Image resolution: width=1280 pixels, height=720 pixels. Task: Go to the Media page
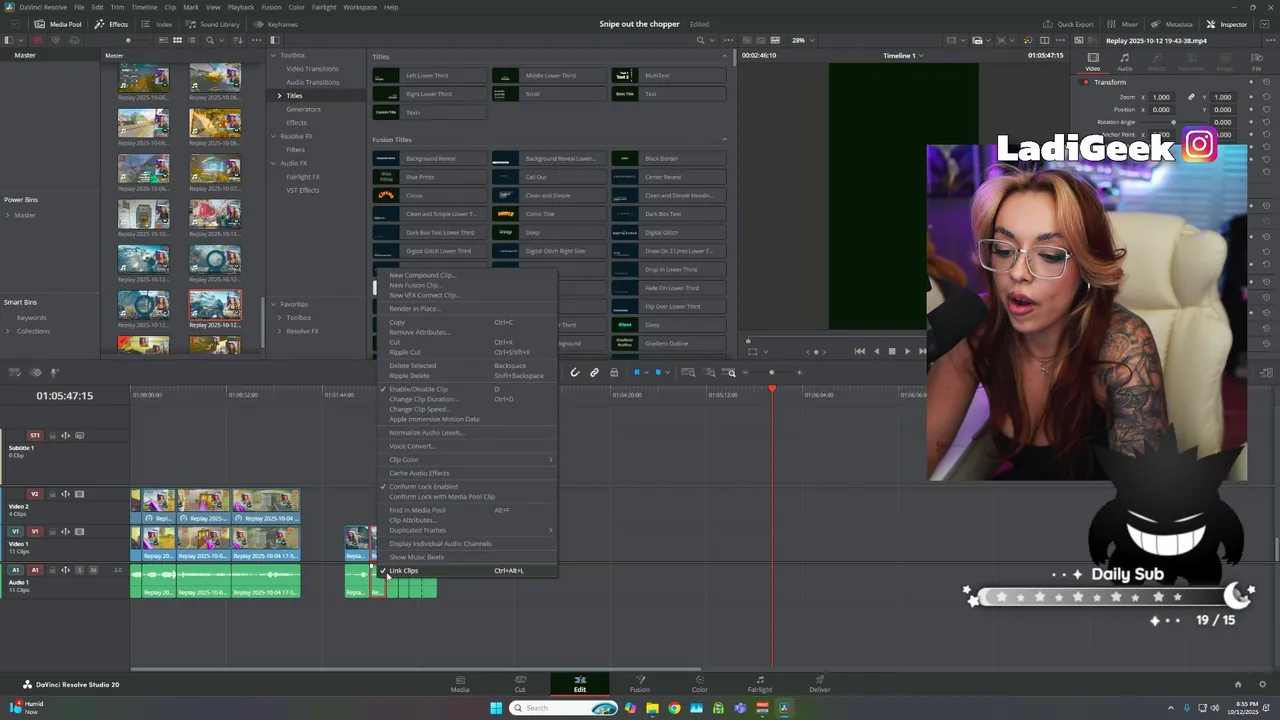coord(460,684)
